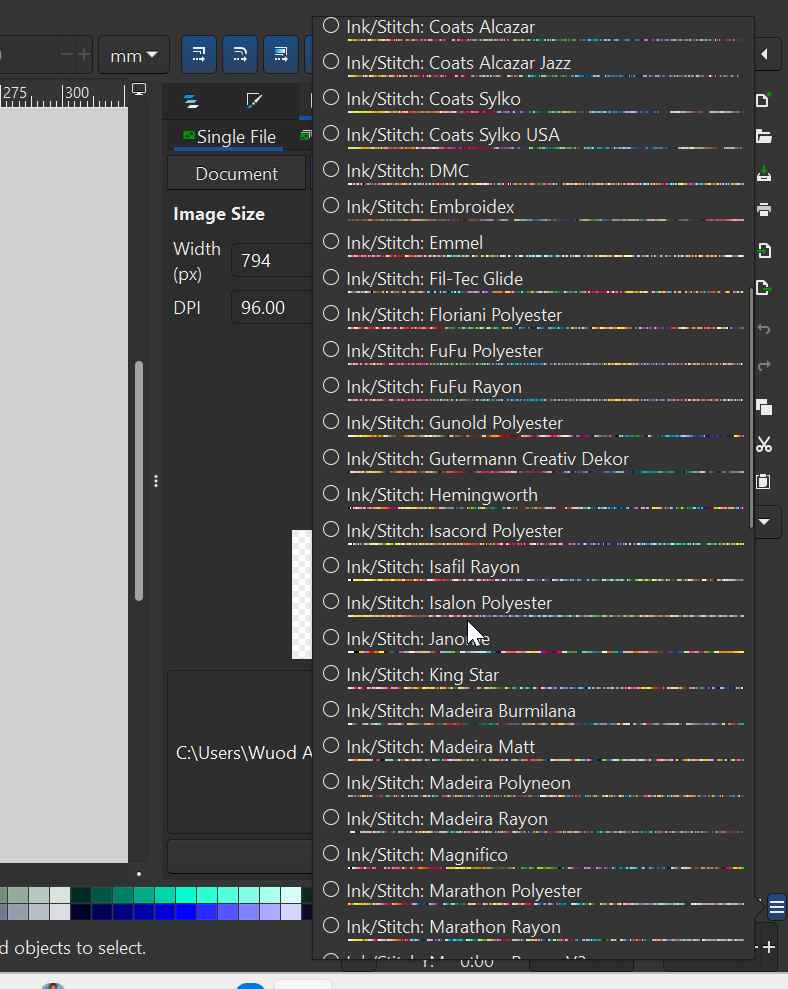The width and height of the screenshot is (788, 989).
Task: Select Ink/Stitch: Madeira Polyneon palette
Action: tap(533, 784)
